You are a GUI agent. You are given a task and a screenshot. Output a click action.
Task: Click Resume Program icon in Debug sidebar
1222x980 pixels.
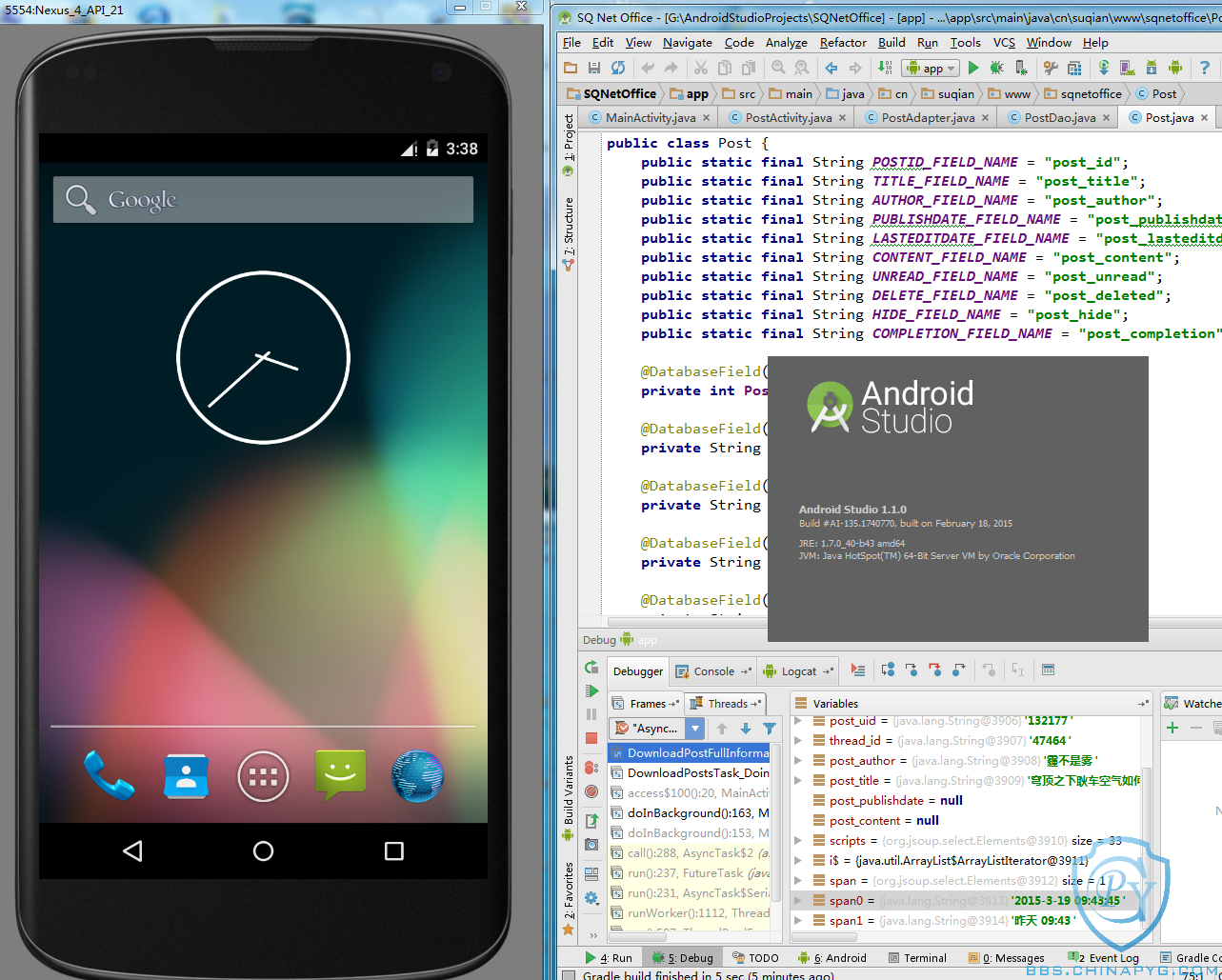tap(591, 691)
